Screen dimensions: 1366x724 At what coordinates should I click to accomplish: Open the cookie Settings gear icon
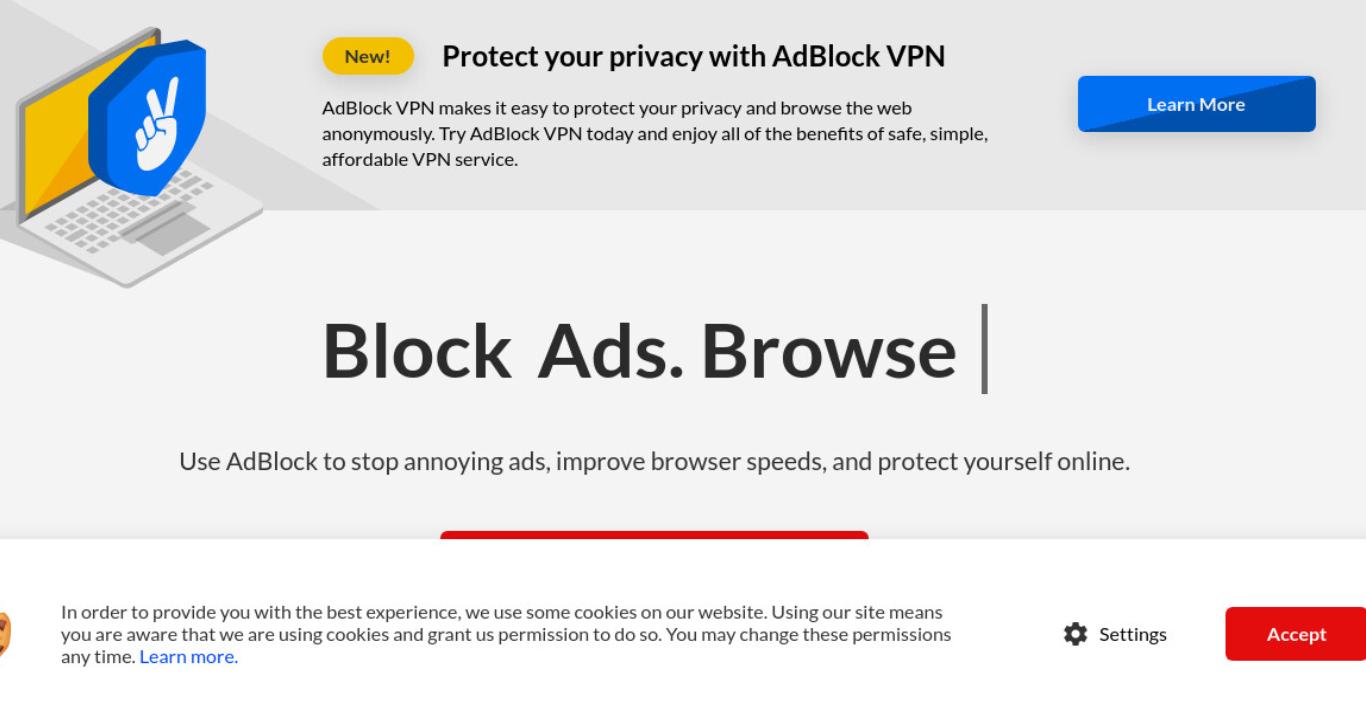[x=1075, y=634]
